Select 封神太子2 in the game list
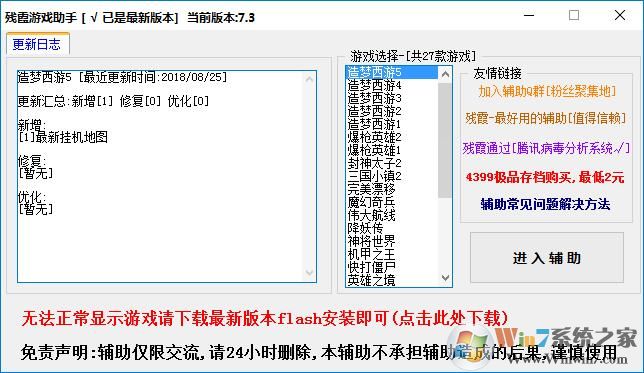 pos(392,163)
